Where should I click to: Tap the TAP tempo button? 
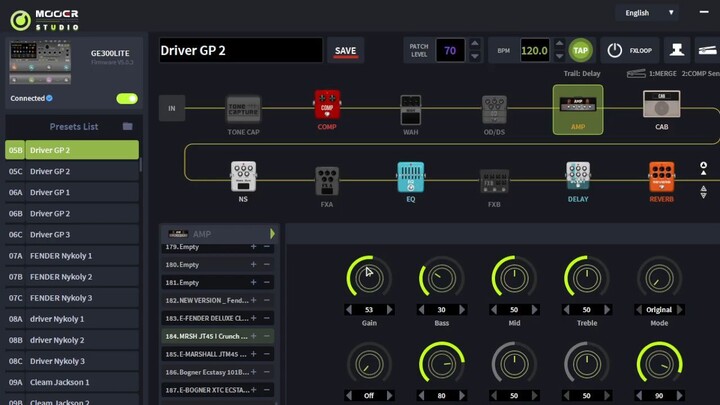pyautogui.click(x=580, y=51)
